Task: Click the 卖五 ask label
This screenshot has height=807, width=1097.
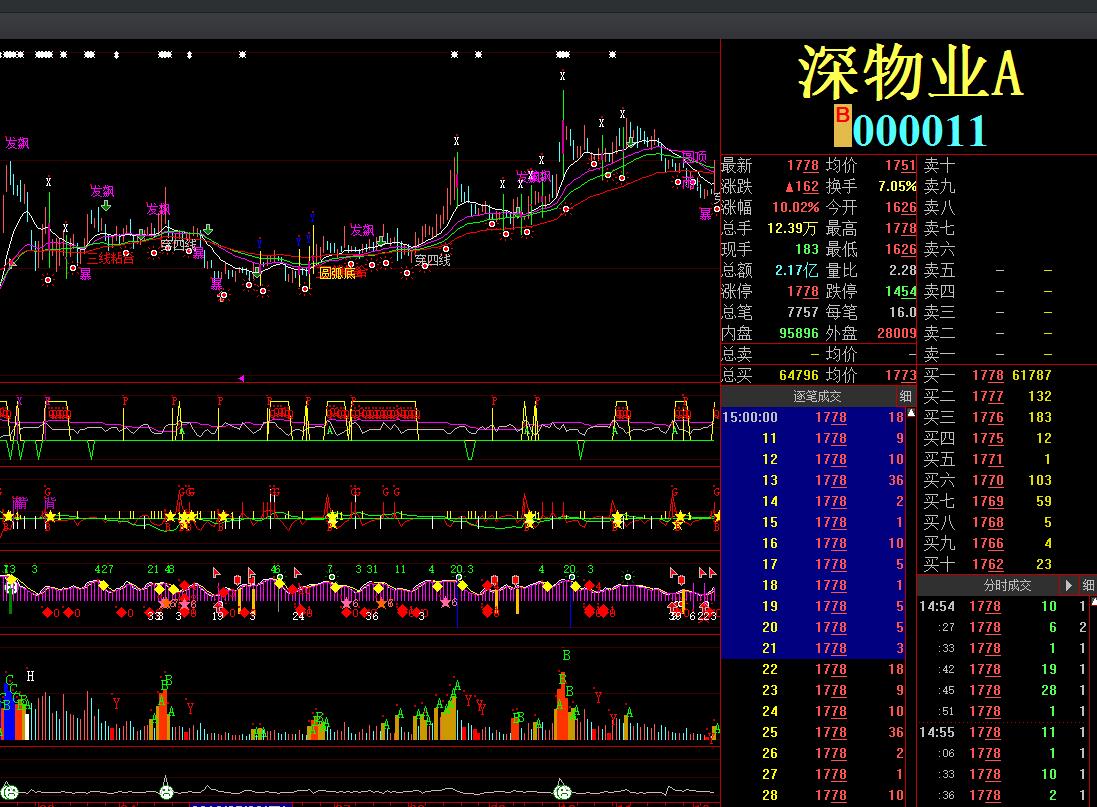Action: click(x=939, y=271)
